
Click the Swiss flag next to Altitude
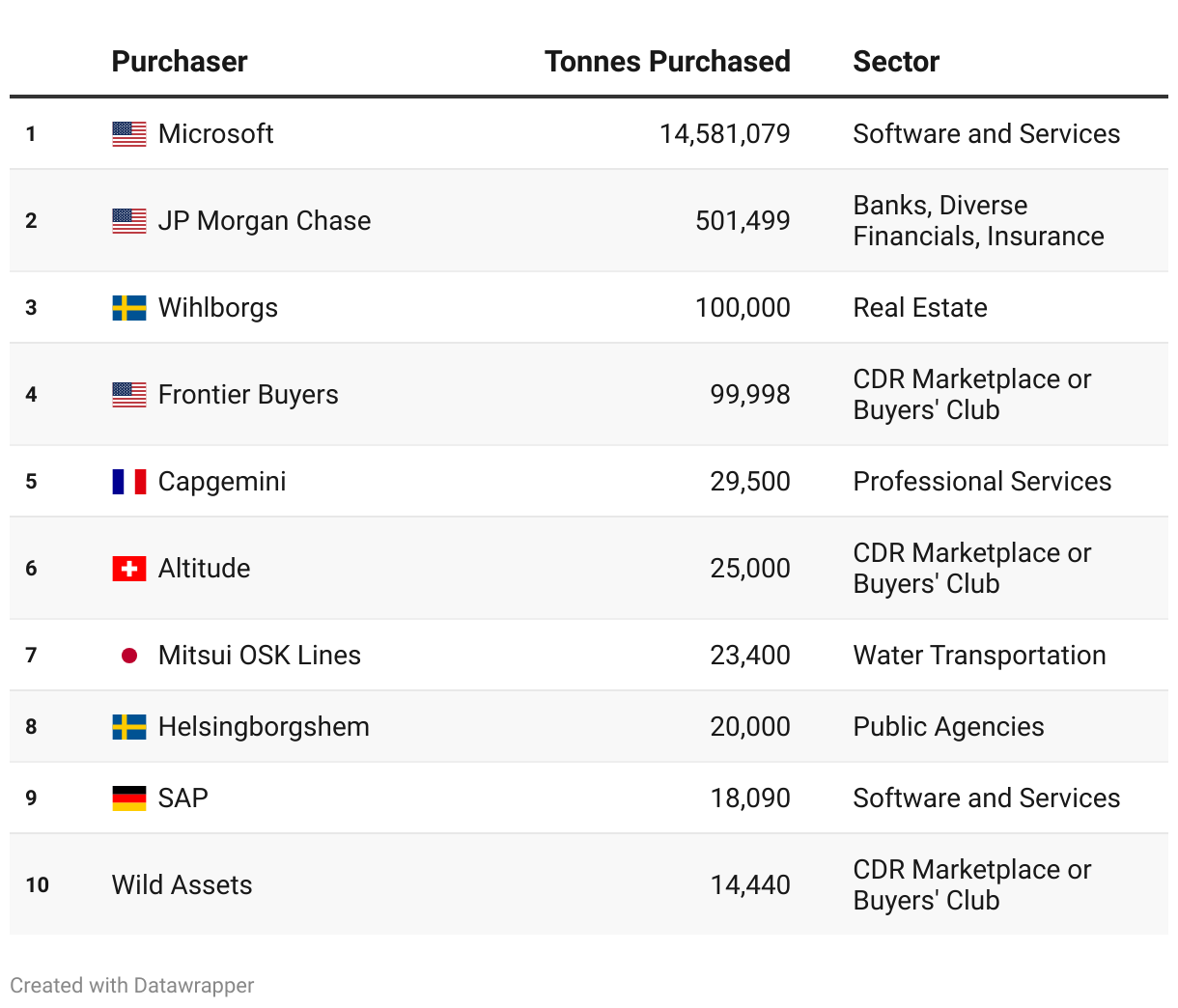129,569
